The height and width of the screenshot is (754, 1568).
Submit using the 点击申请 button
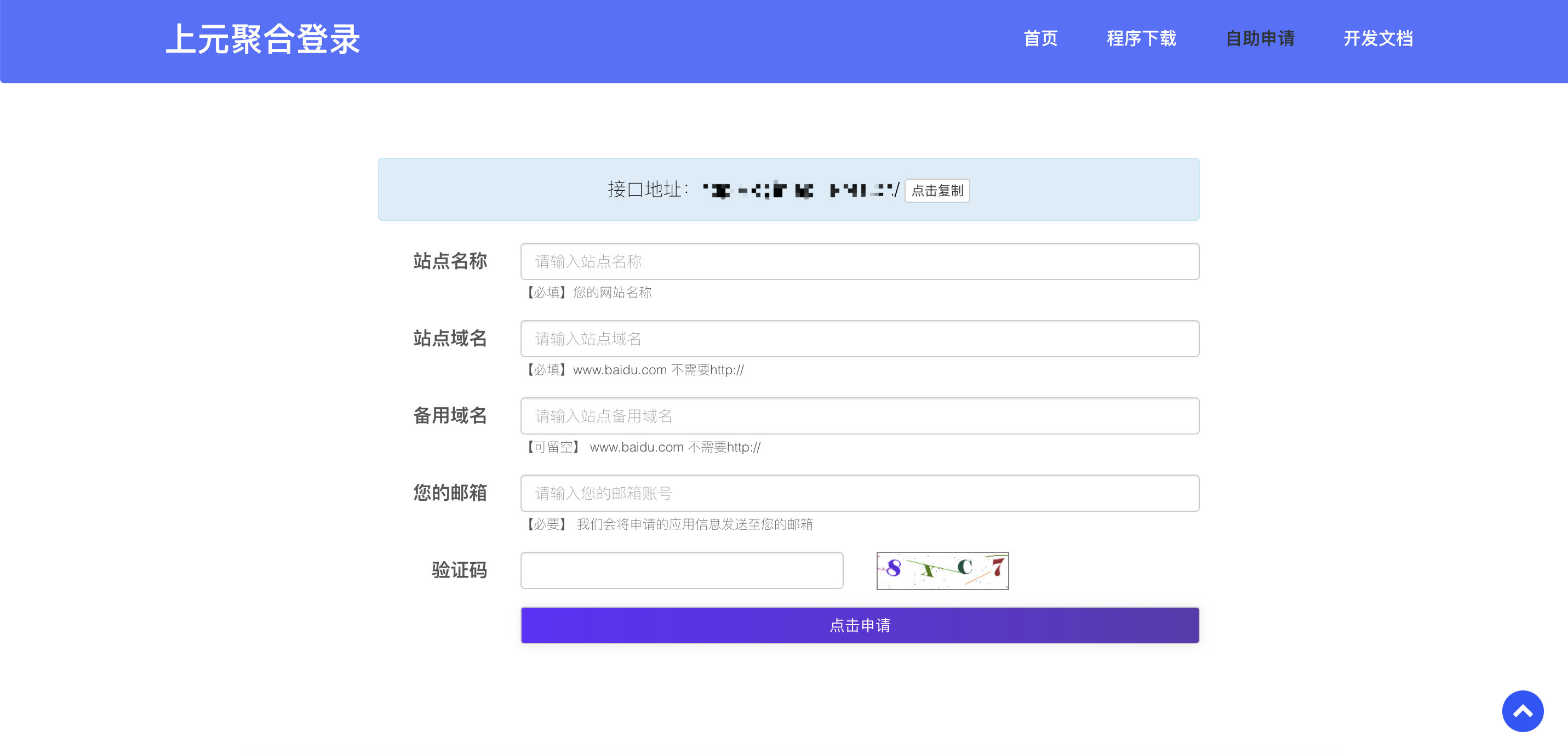point(860,625)
